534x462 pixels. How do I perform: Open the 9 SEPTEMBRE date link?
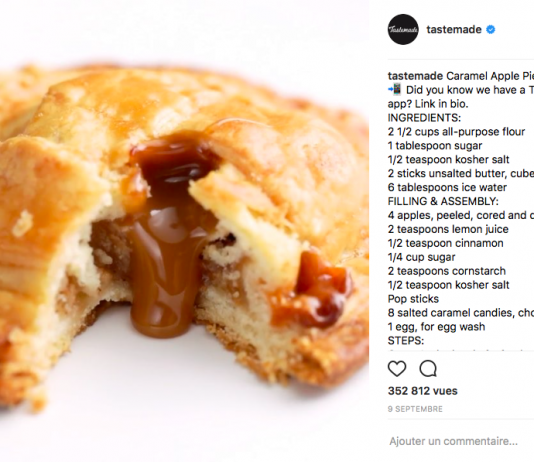click(x=415, y=409)
